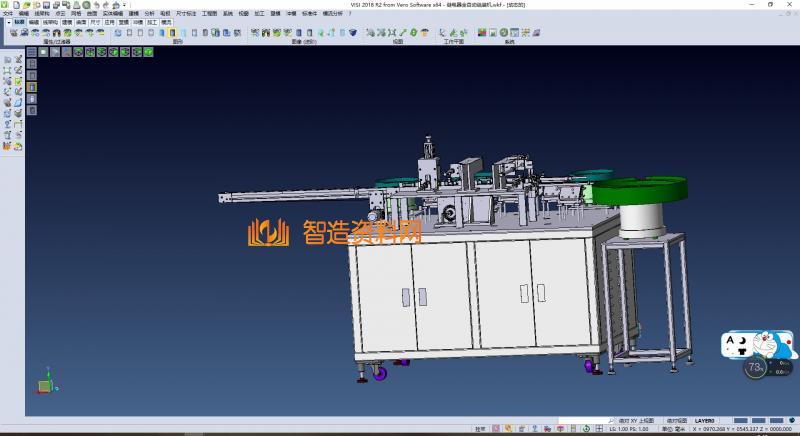The image size is (800, 436).
Task: Click the 绝对视图 button in the status bar
Action: coord(678,421)
